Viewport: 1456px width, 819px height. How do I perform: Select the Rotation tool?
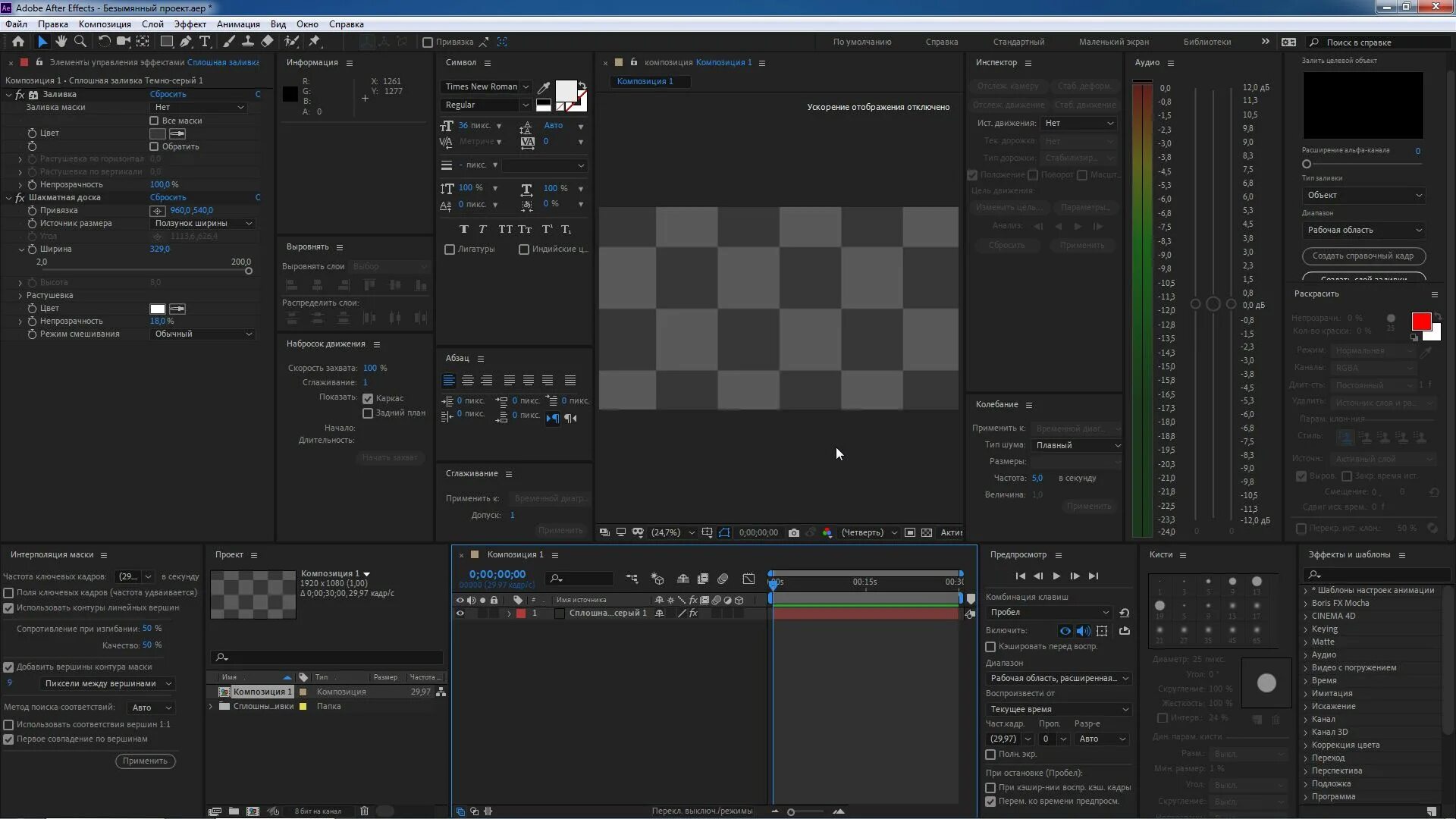click(x=104, y=42)
